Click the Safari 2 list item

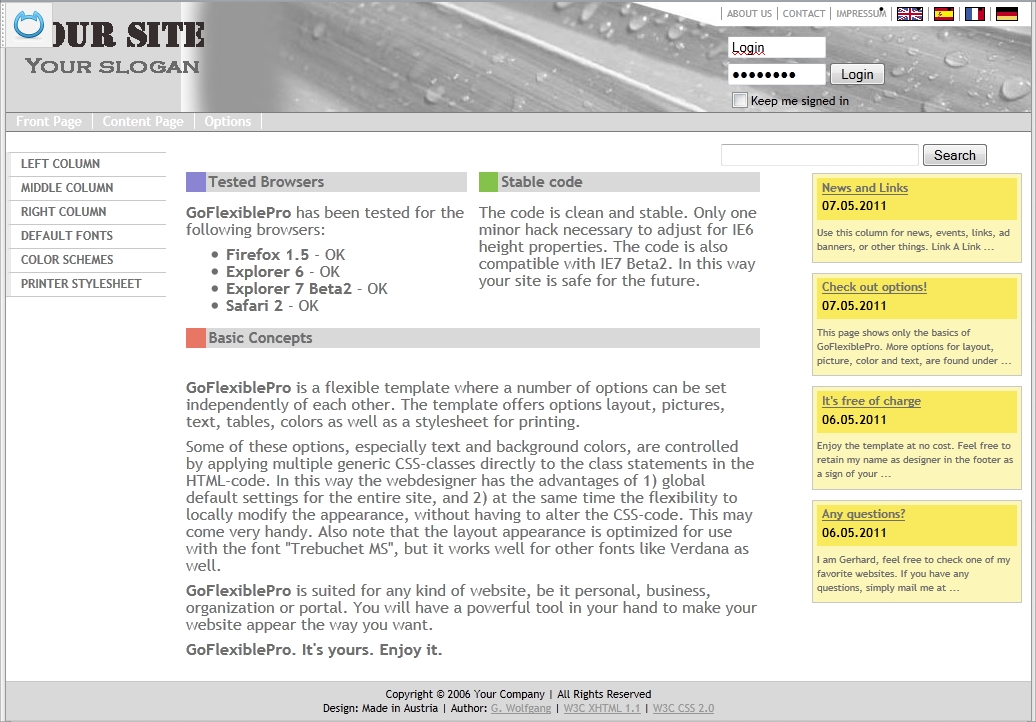click(272, 306)
